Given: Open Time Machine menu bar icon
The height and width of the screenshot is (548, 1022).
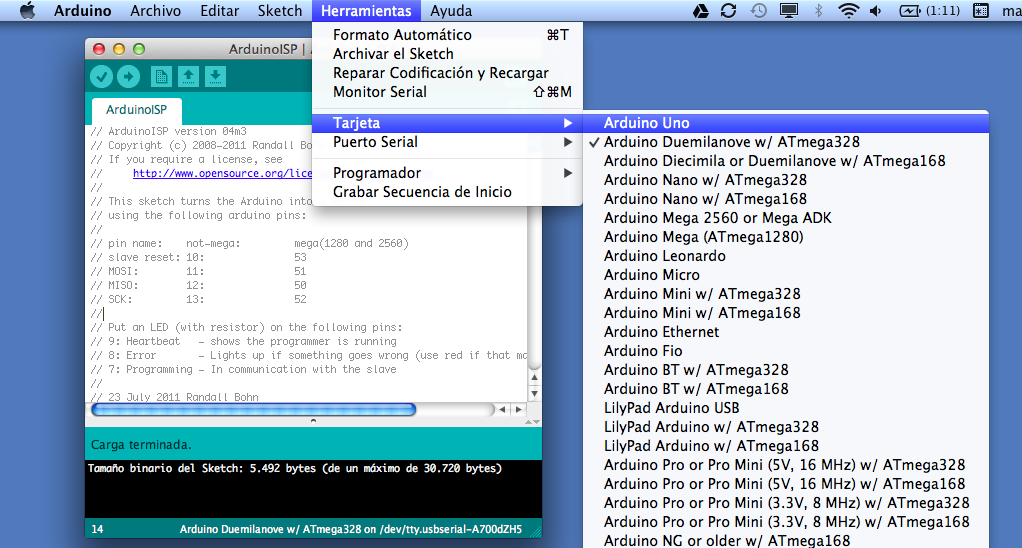Looking at the screenshot, I should click(758, 10).
